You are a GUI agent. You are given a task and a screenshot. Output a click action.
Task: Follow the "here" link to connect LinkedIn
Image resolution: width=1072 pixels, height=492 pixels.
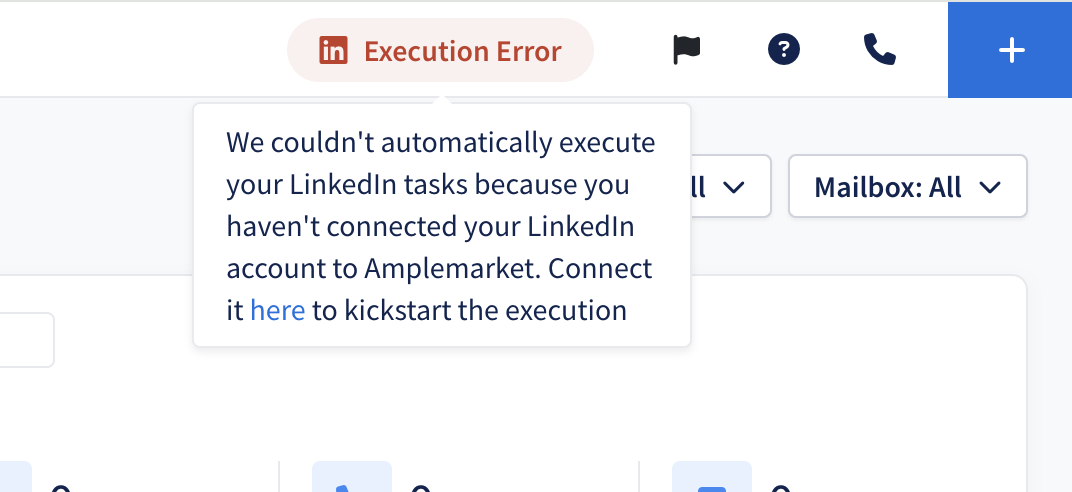coord(278,310)
